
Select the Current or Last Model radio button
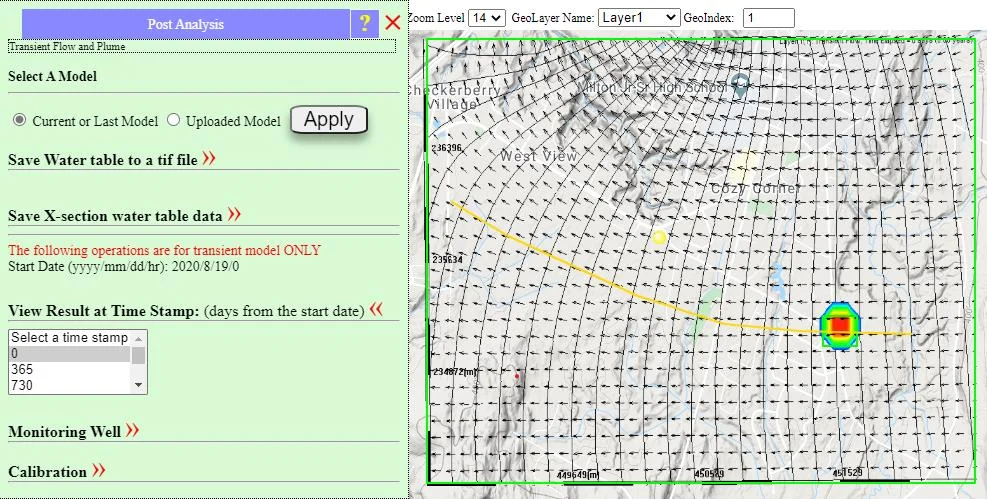20,120
